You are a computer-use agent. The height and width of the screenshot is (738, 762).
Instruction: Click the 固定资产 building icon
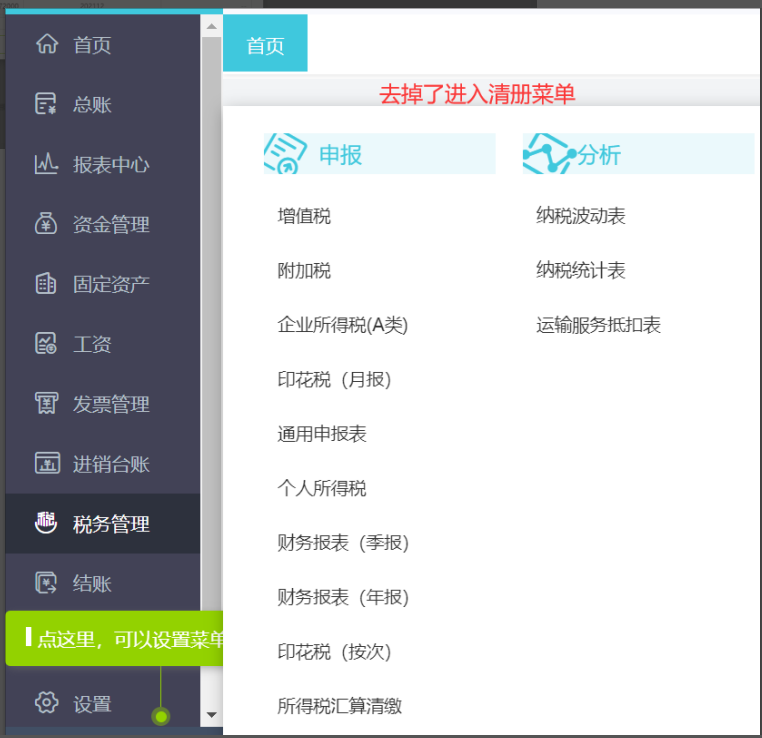(x=46, y=283)
